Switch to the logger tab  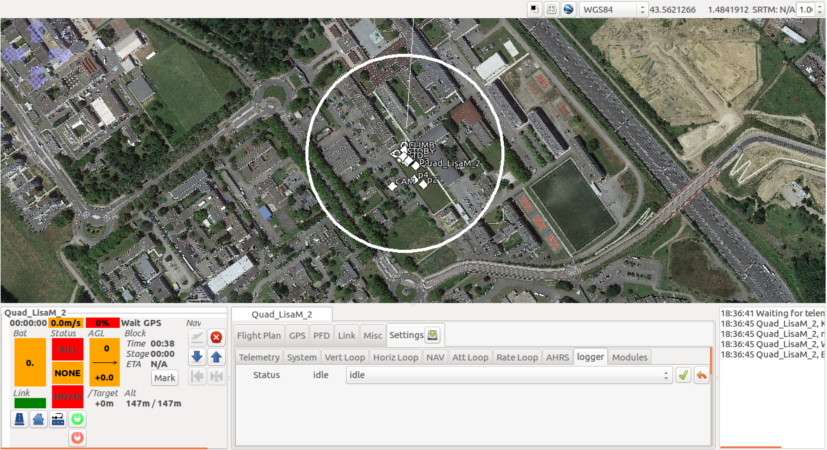click(590, 357)
